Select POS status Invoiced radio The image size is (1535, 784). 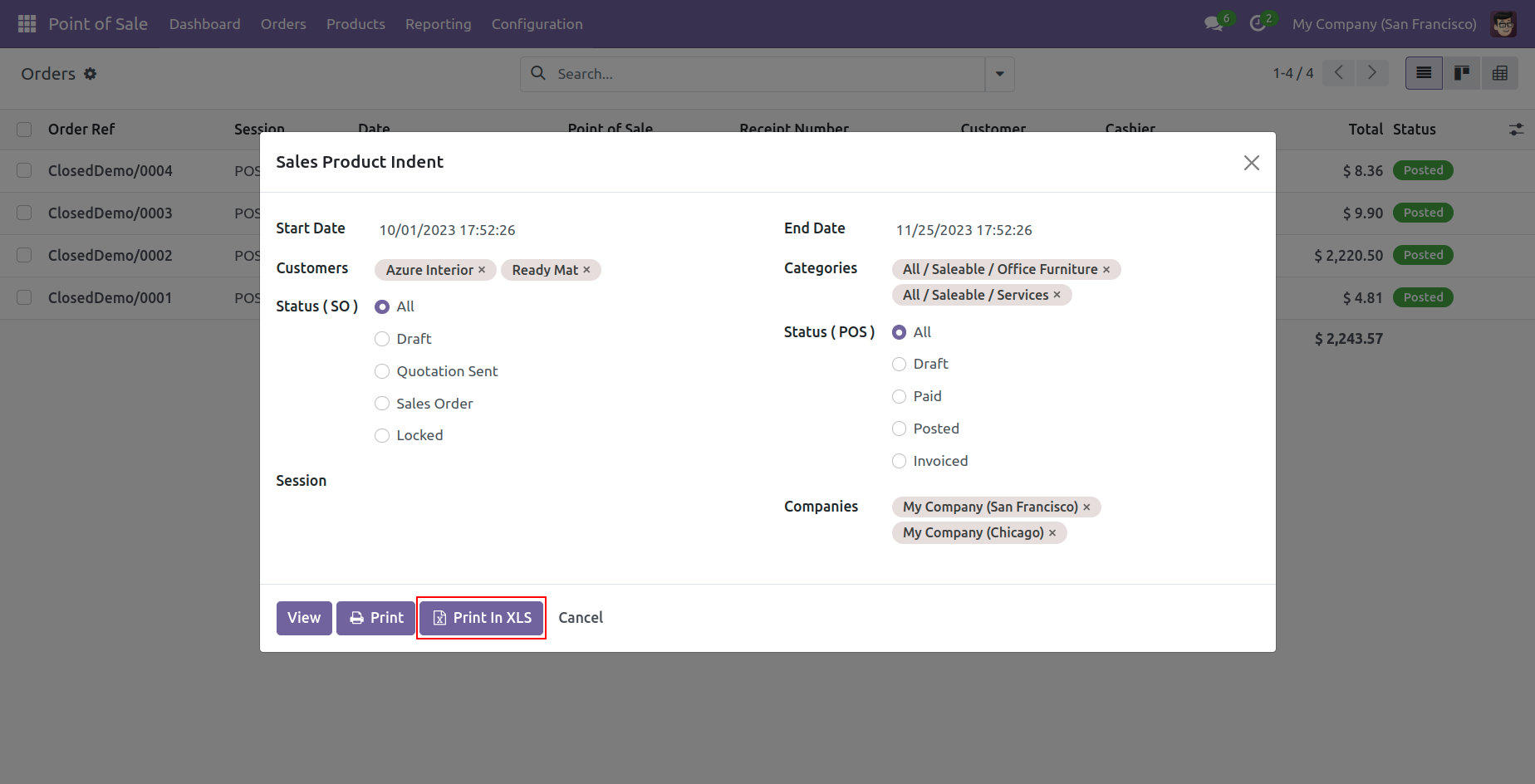pos(899,461)
